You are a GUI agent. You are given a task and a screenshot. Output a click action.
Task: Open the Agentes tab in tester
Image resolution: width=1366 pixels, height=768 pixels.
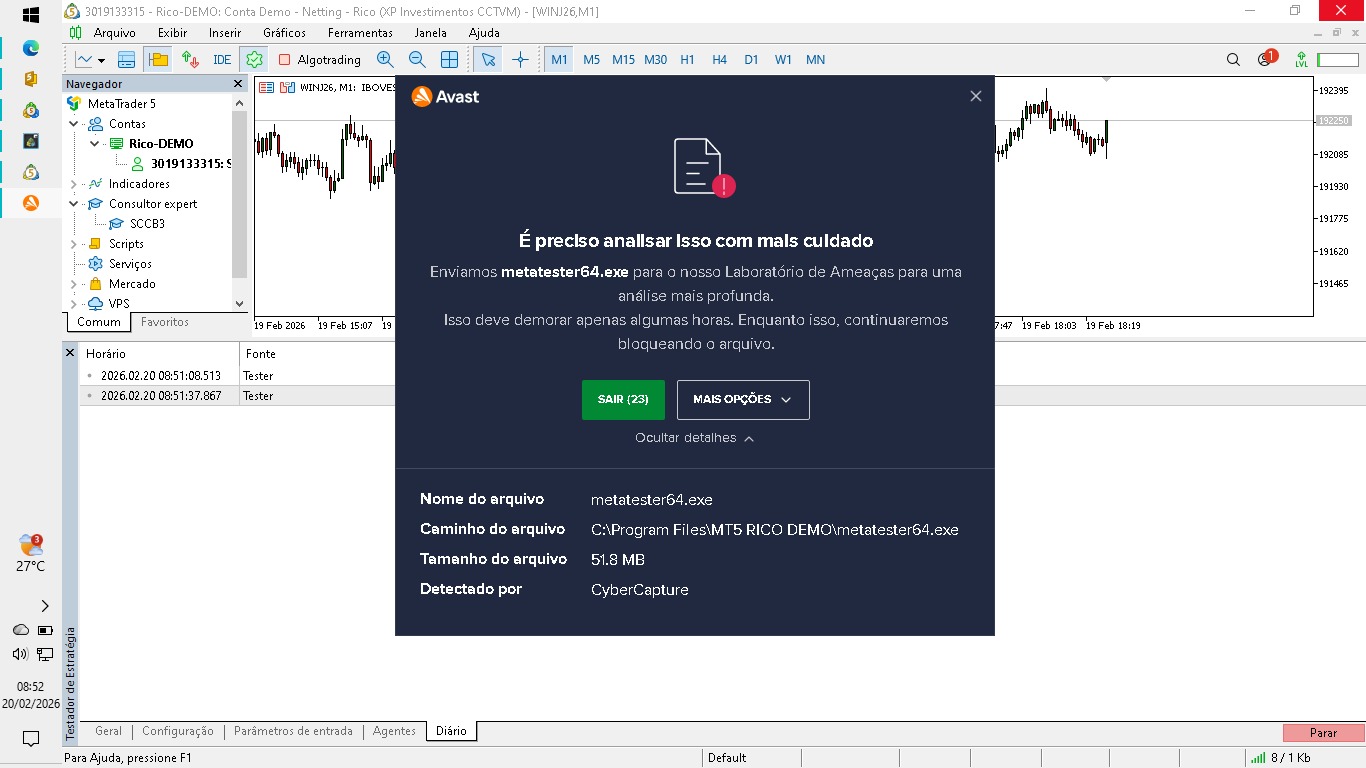[x=394, y=731]
